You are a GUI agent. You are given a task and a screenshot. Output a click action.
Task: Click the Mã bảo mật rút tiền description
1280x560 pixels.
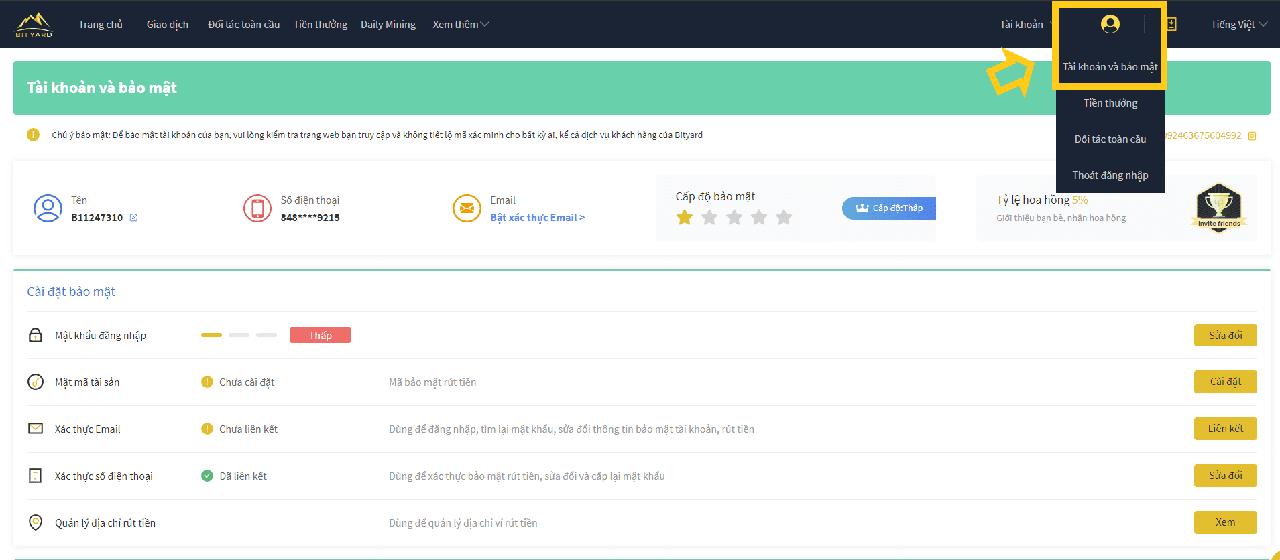[x=432, y=382]
